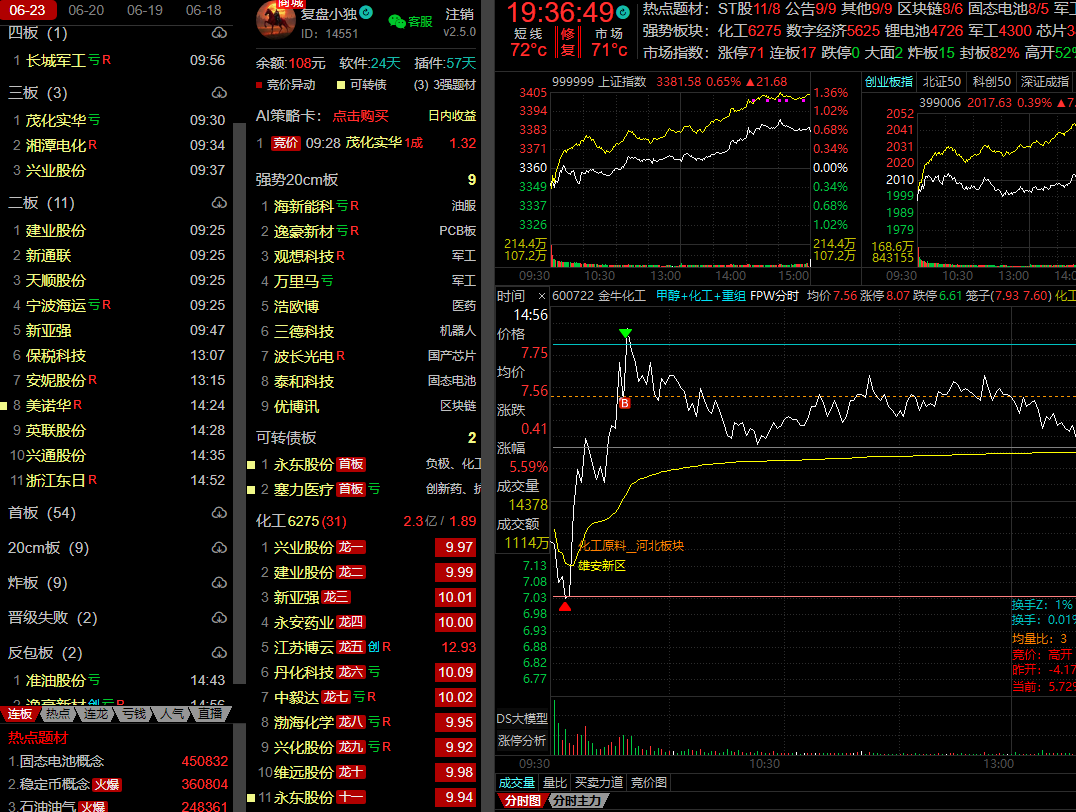Click the 亏 badge next to 长城军工

pos(94,60)
